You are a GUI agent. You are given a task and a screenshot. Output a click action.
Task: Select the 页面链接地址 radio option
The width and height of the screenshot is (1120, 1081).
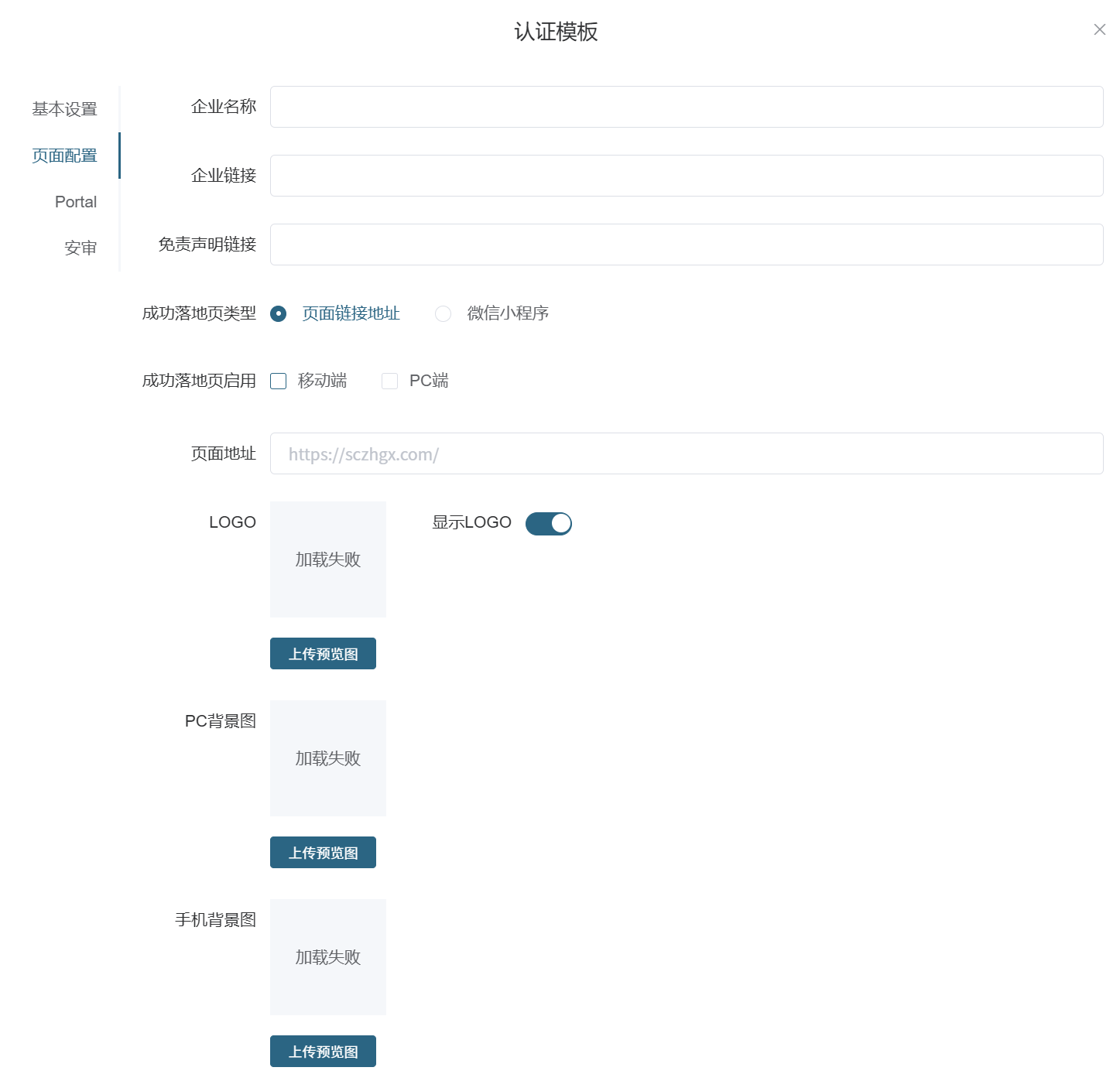279,313
